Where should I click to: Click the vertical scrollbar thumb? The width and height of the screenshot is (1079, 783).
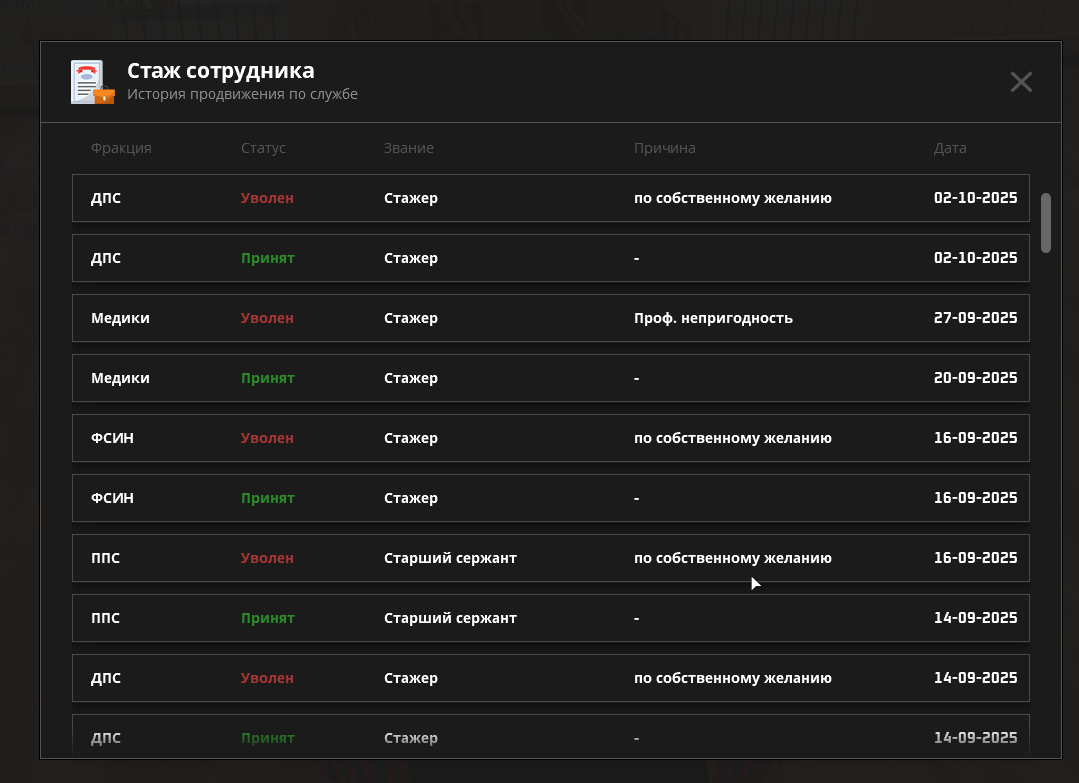point(1046,222)
